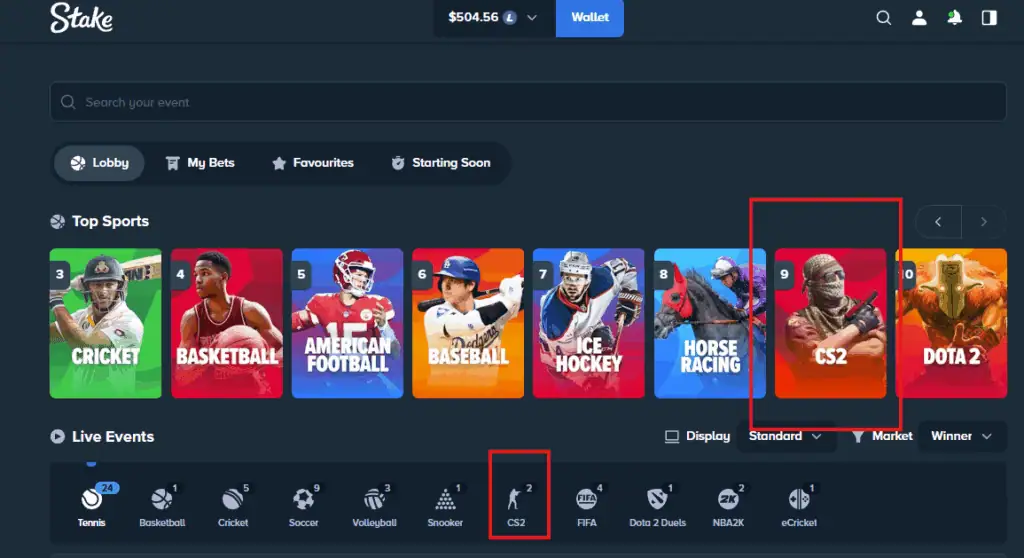Image resolution: width=1024 pixels, height=558 pixels.
Task: Expand the Winner market dropdown
Action: 961,436
